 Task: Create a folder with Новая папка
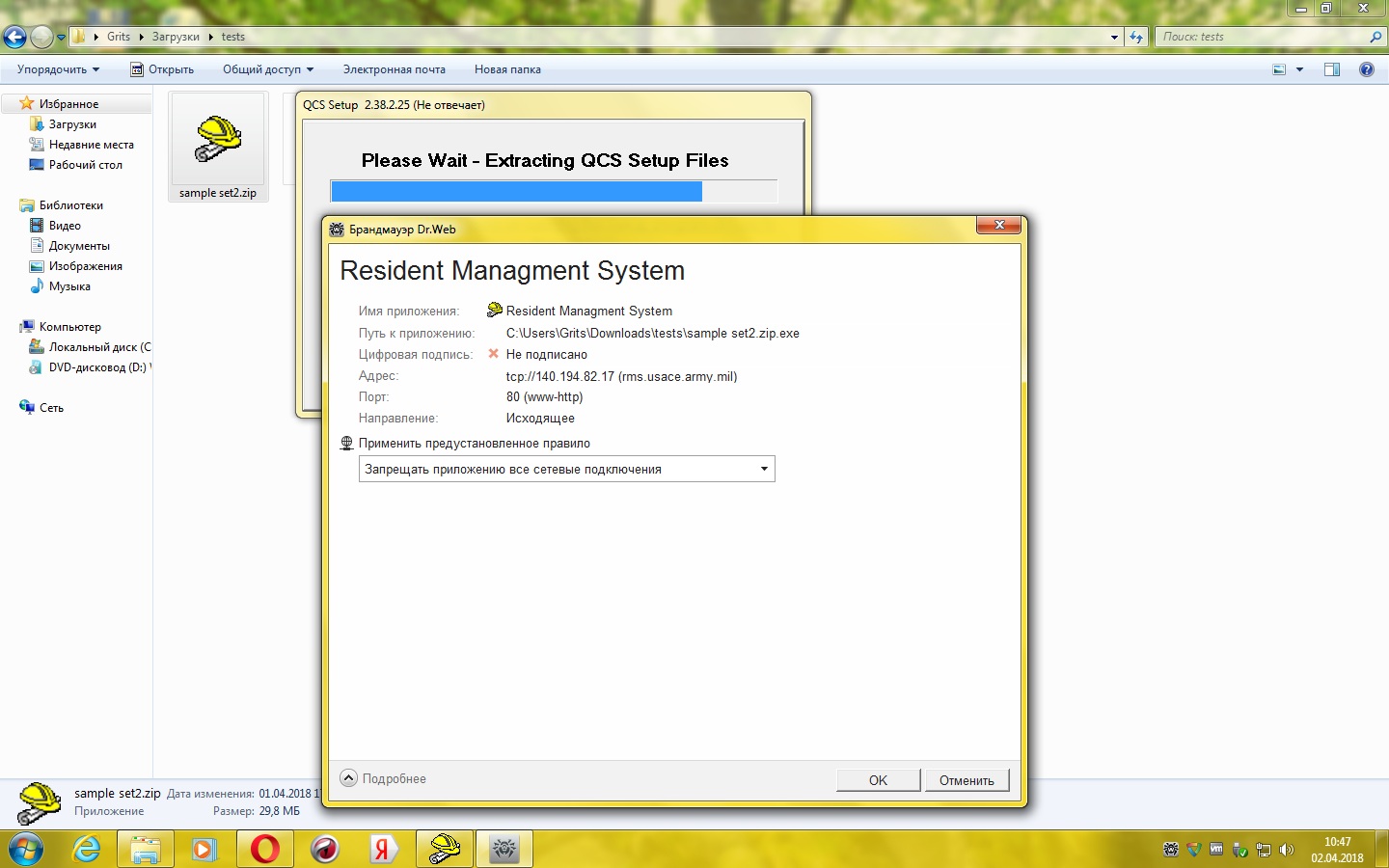click(x=507, y=69)
